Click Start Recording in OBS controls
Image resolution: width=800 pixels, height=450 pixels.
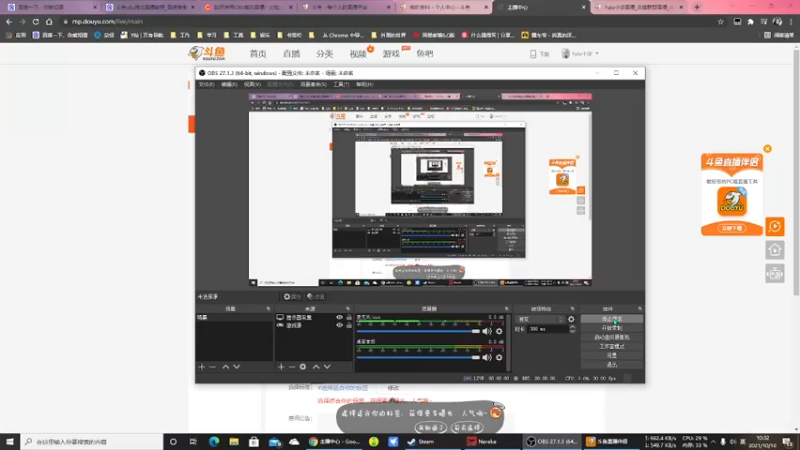(x=612, y=328)
